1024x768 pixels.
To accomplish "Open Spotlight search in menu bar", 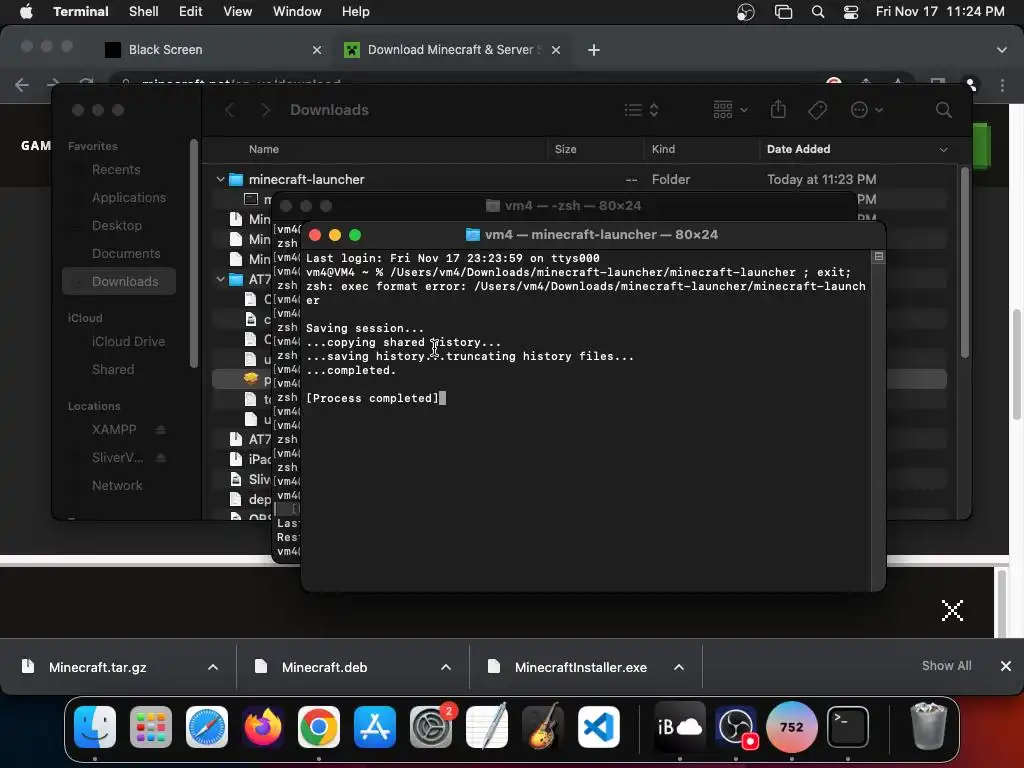I will (x=818, y=12).
